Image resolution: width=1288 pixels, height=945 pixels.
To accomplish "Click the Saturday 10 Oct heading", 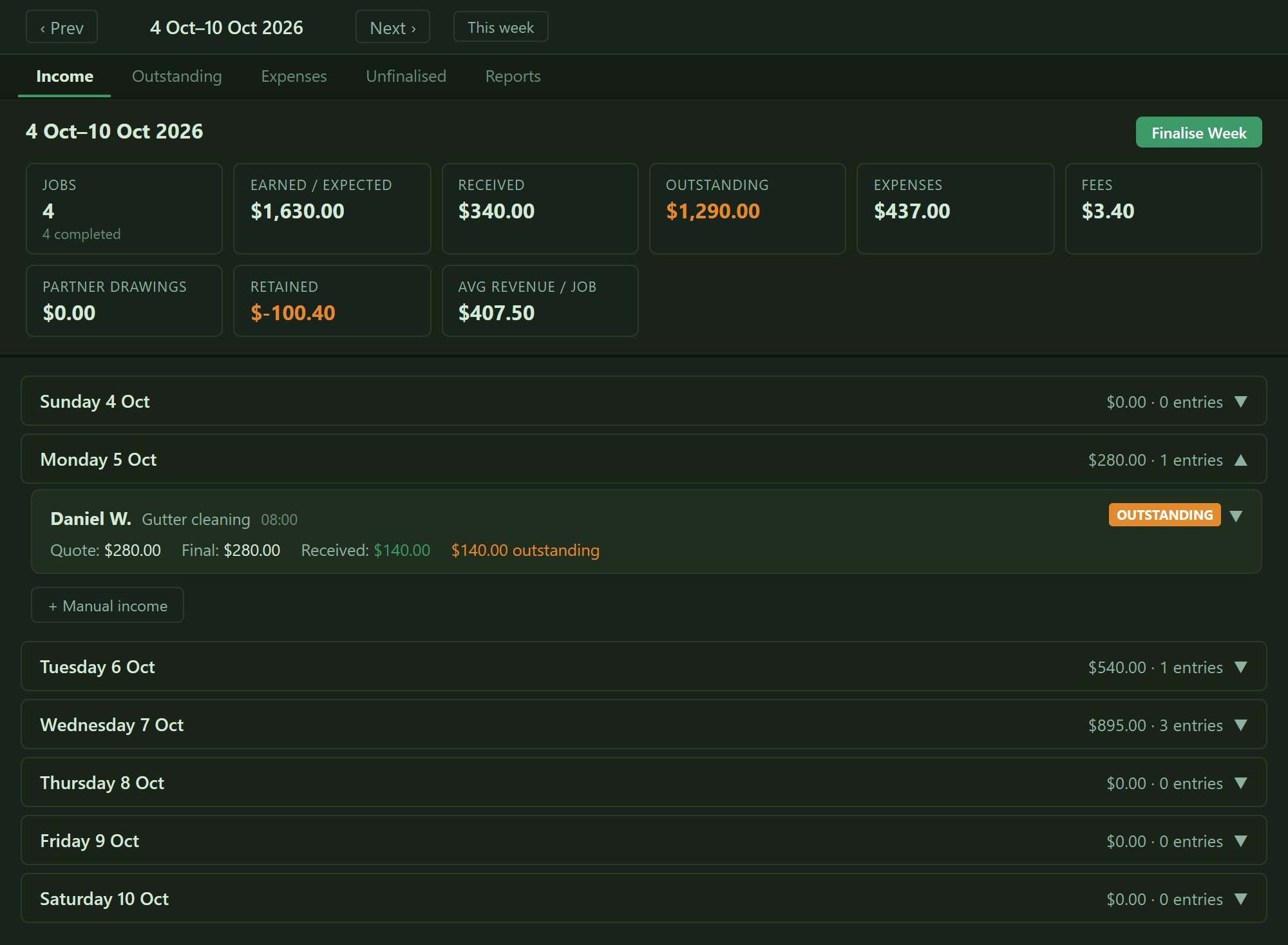I will click(104, 899).
